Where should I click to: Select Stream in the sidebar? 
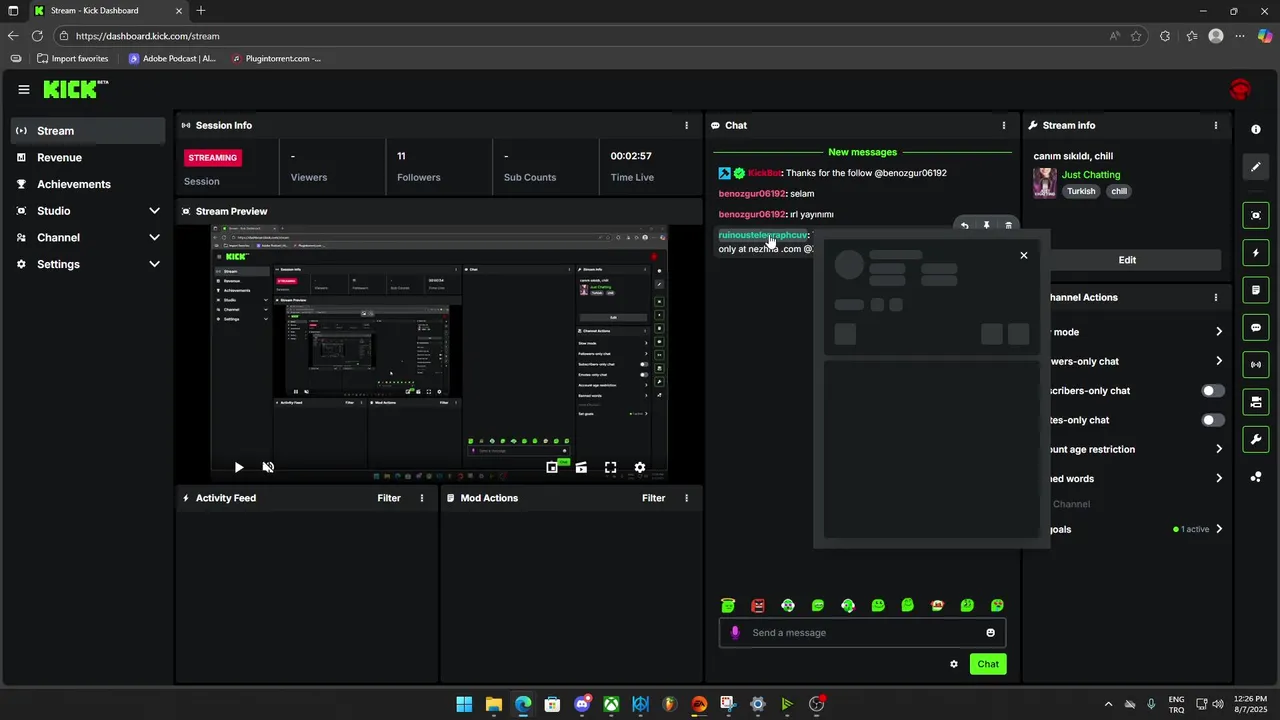[88, 131]
